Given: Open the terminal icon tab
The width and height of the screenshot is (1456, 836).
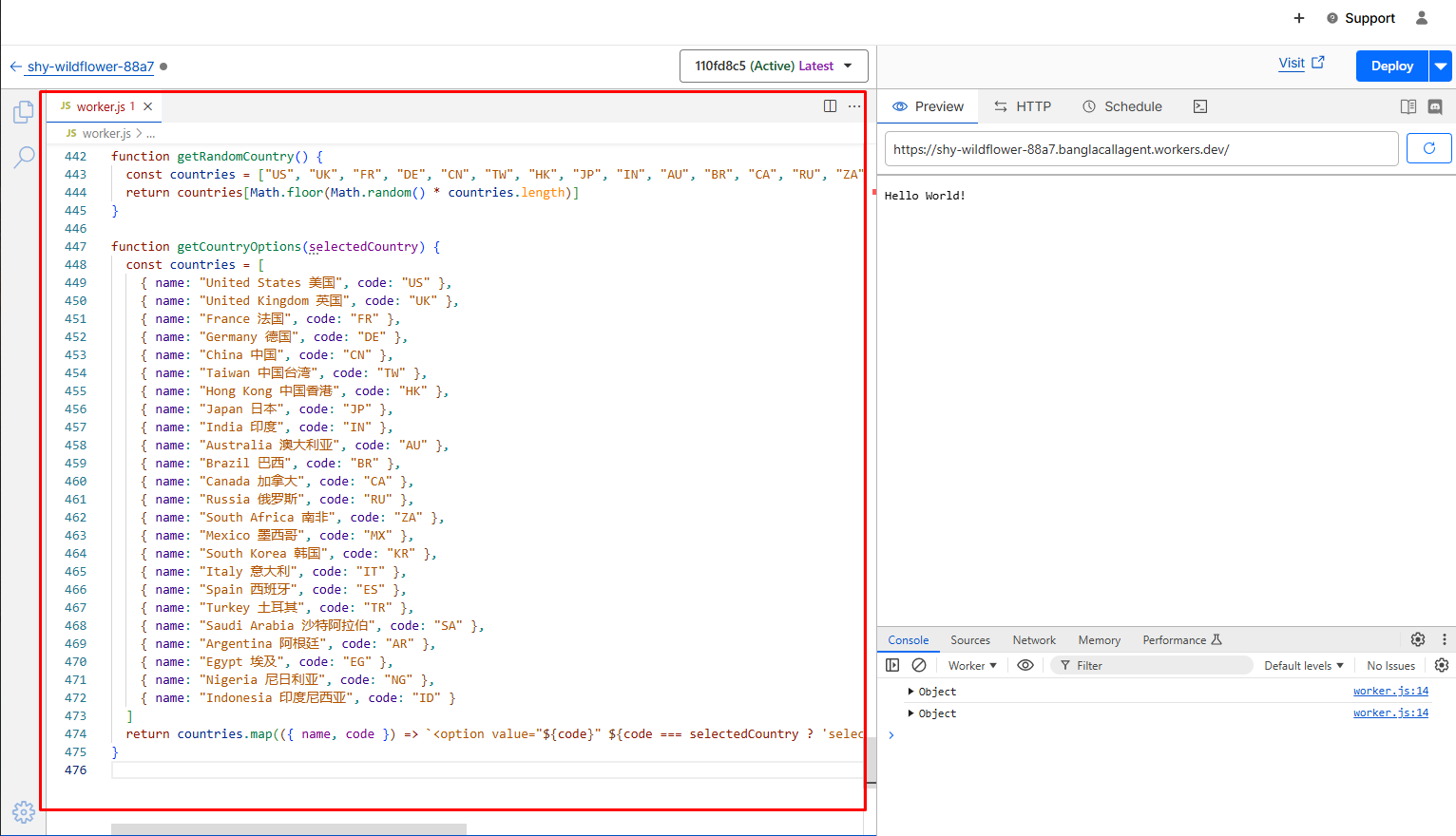Looking at the screenshot, I should coord(1200,106).
